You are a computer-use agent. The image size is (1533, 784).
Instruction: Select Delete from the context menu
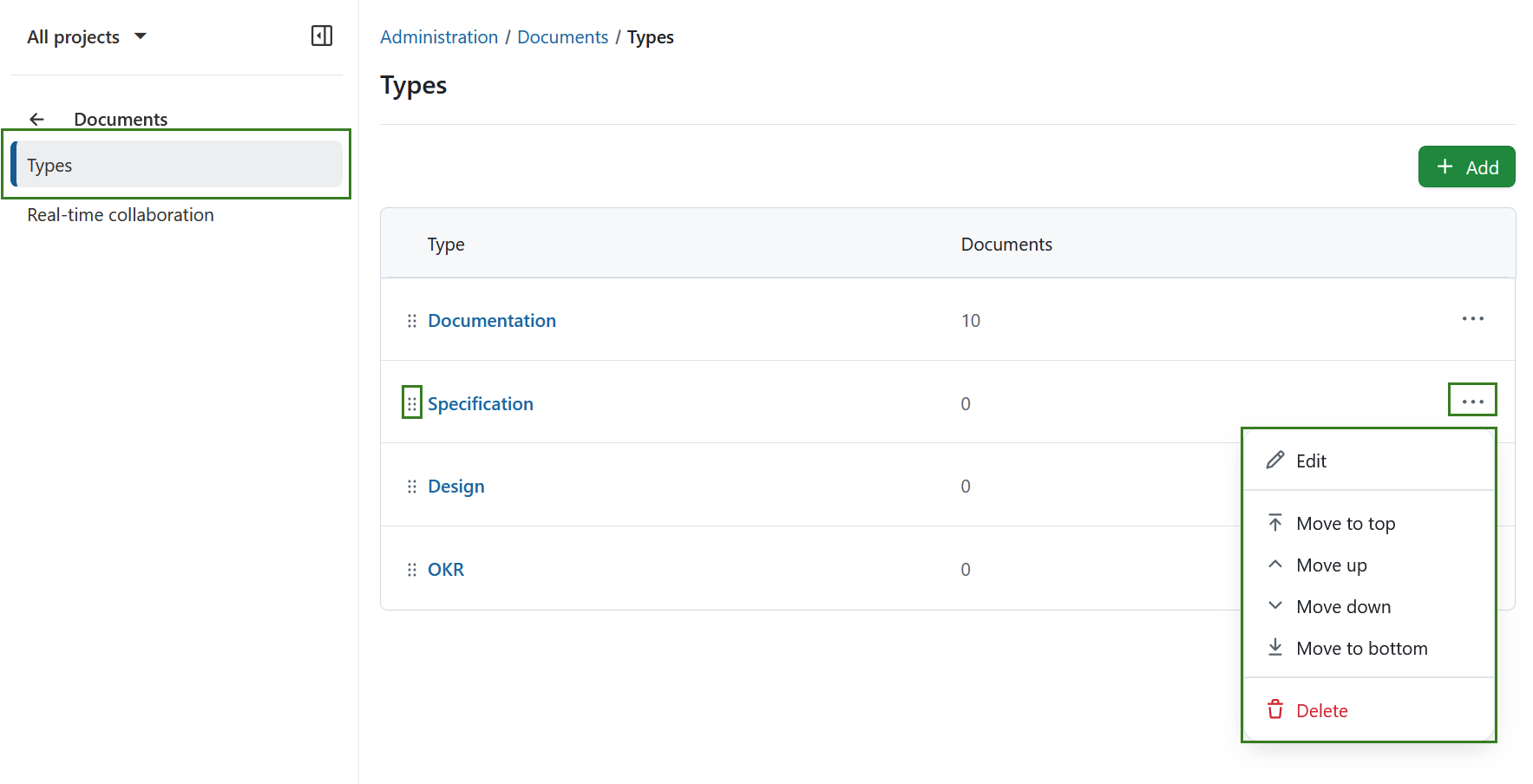pos(1321,710)
